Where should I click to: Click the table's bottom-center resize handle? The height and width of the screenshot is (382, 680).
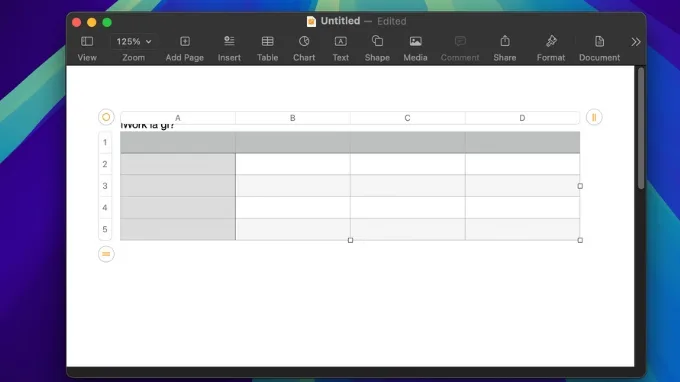coord(350,240)
